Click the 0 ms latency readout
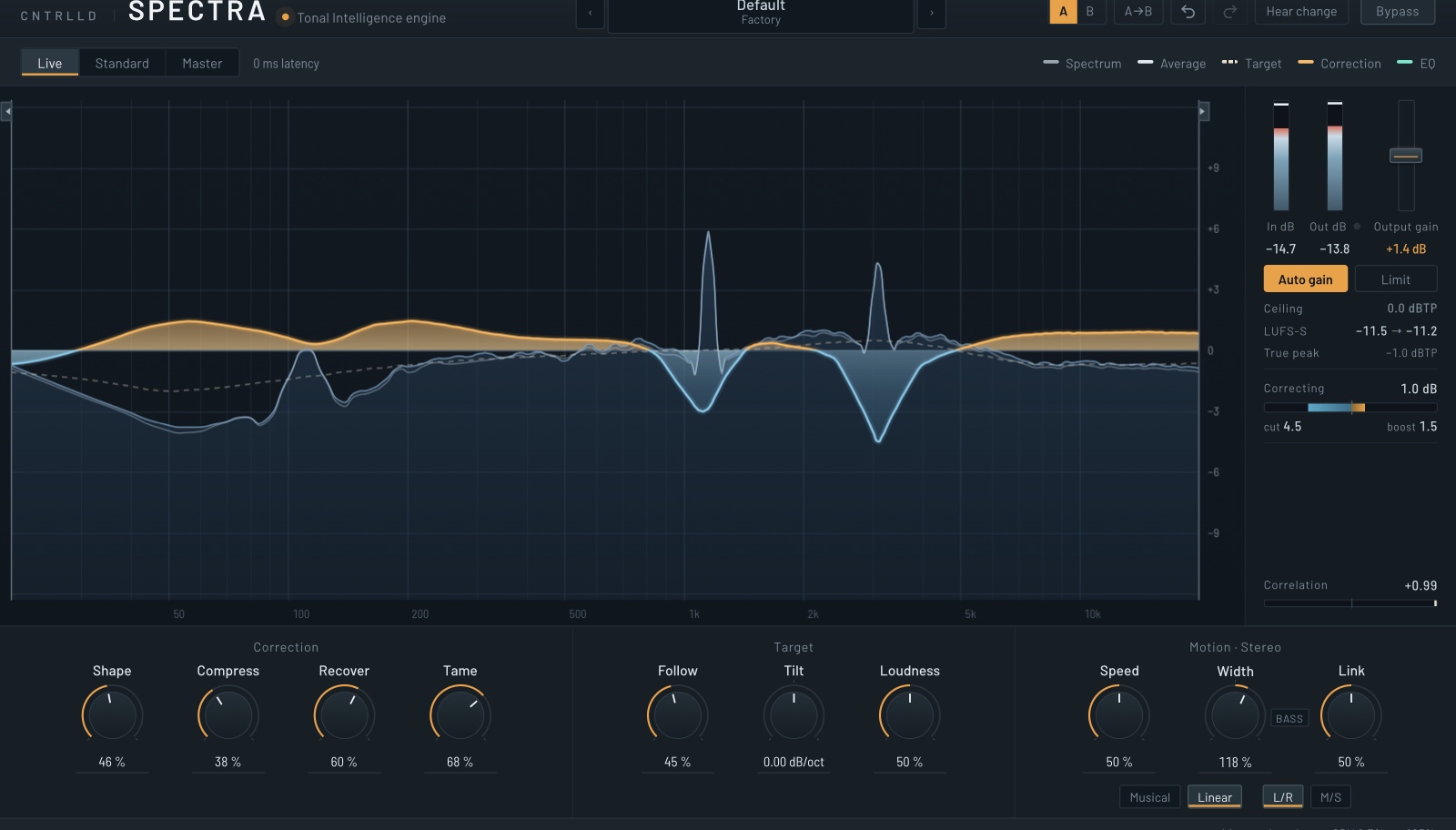 tap(286, 64)
